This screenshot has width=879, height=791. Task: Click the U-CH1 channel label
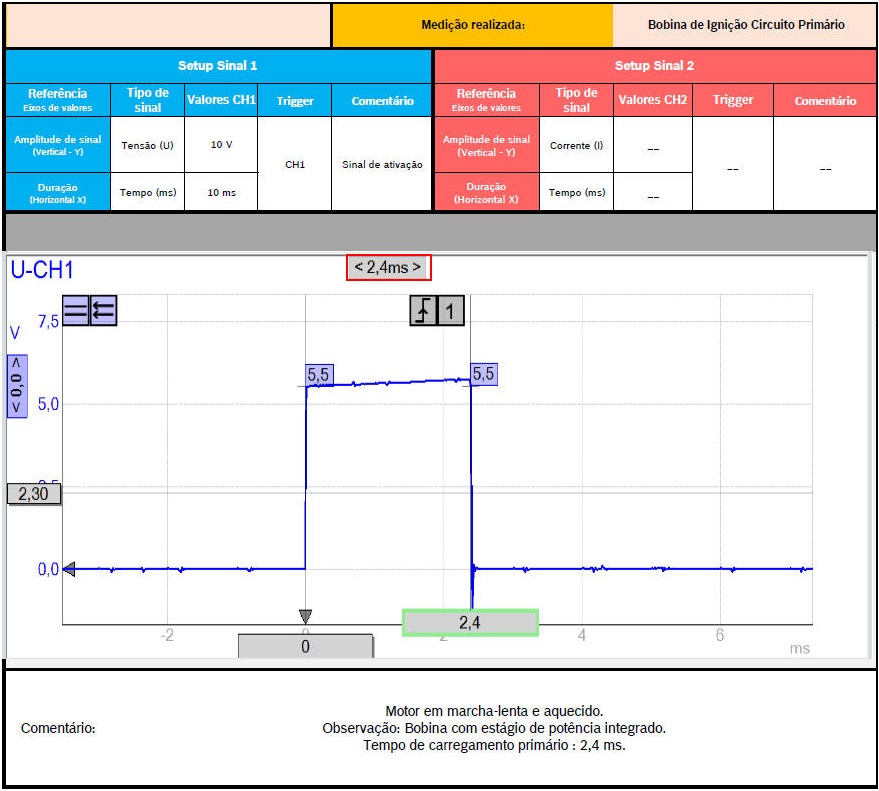coord(42,270)
